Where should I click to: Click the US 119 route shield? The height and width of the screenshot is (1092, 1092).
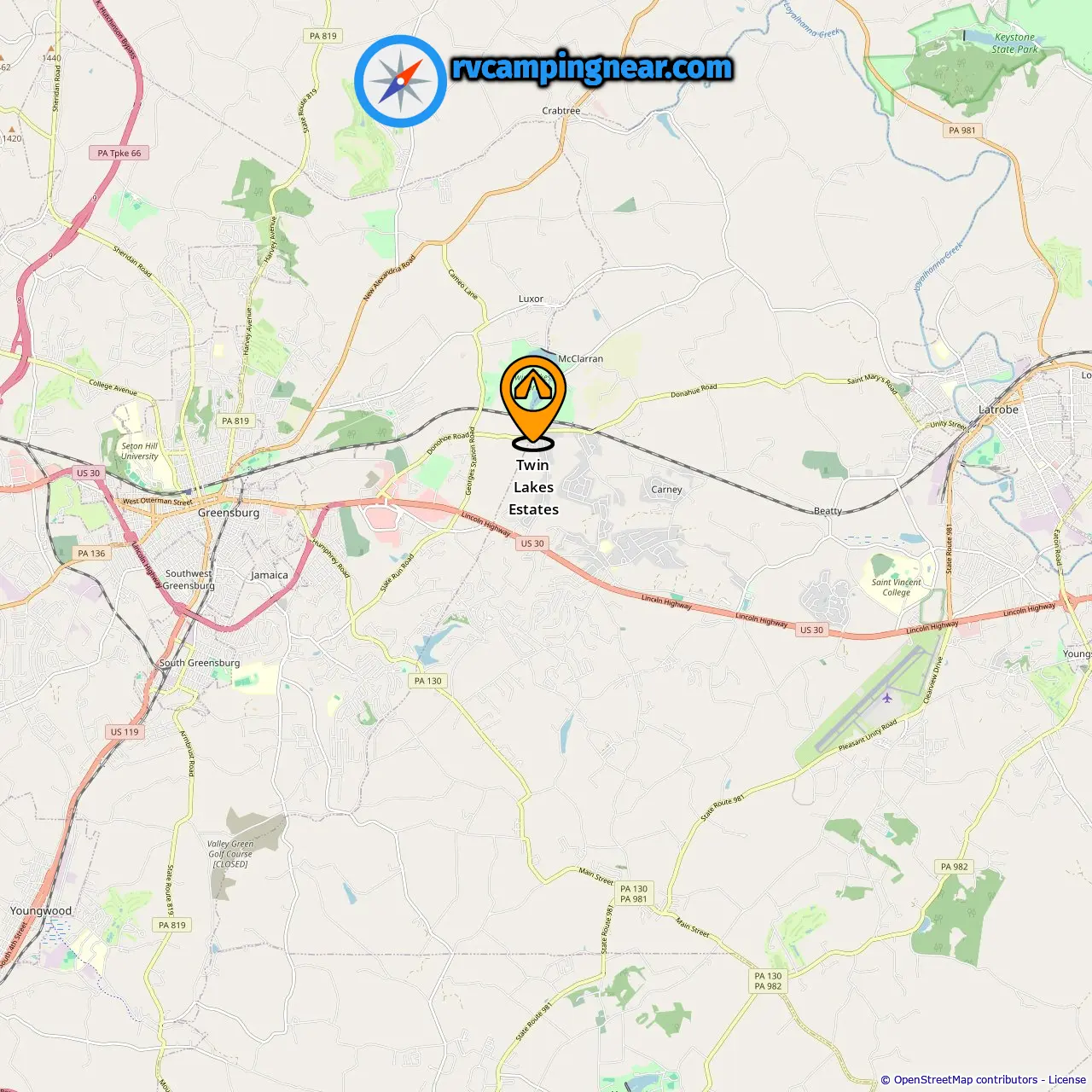(125, 732)
